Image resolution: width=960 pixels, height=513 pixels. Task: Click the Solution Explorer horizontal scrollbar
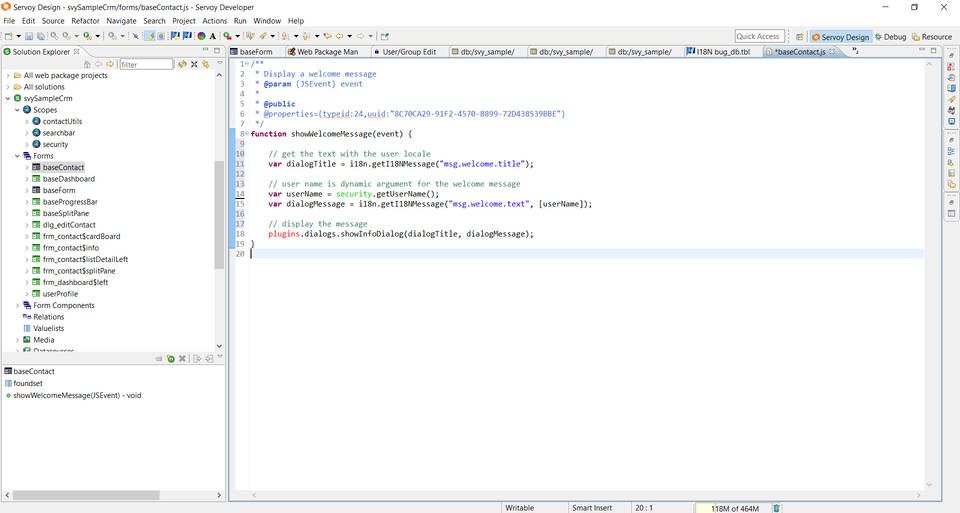click(x=84, y=495)
